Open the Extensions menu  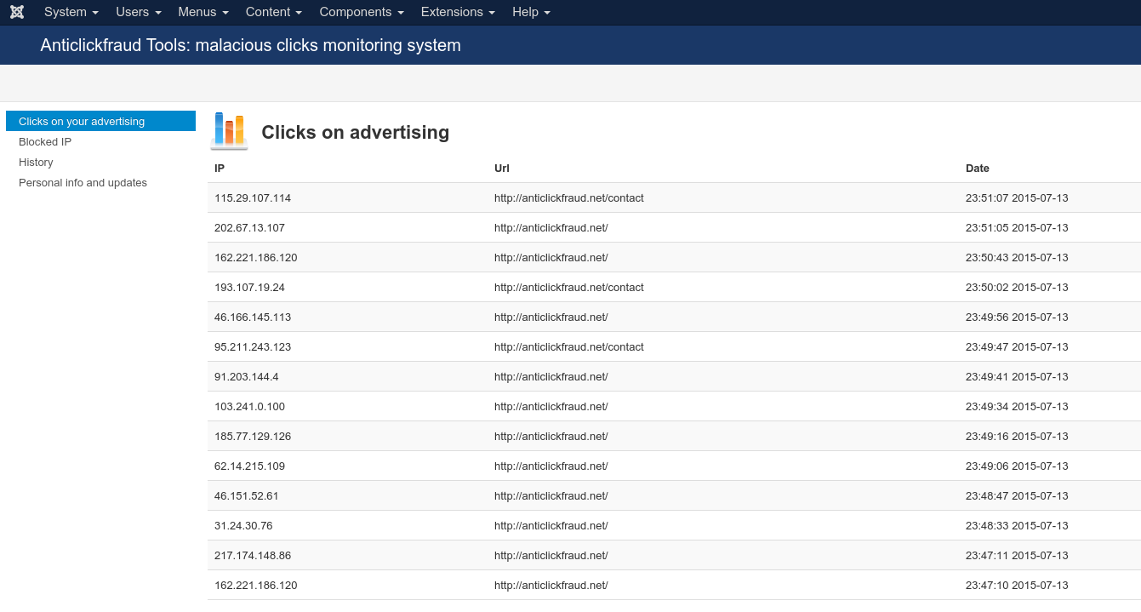(x=458, y=12)
